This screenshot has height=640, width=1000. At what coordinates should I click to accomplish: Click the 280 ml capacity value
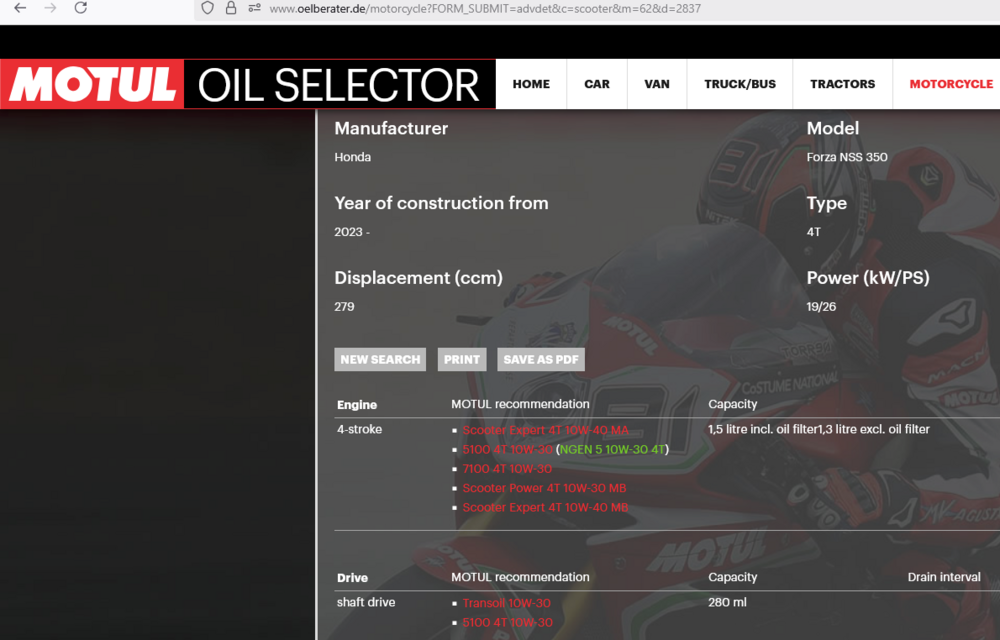pos(727,602)
